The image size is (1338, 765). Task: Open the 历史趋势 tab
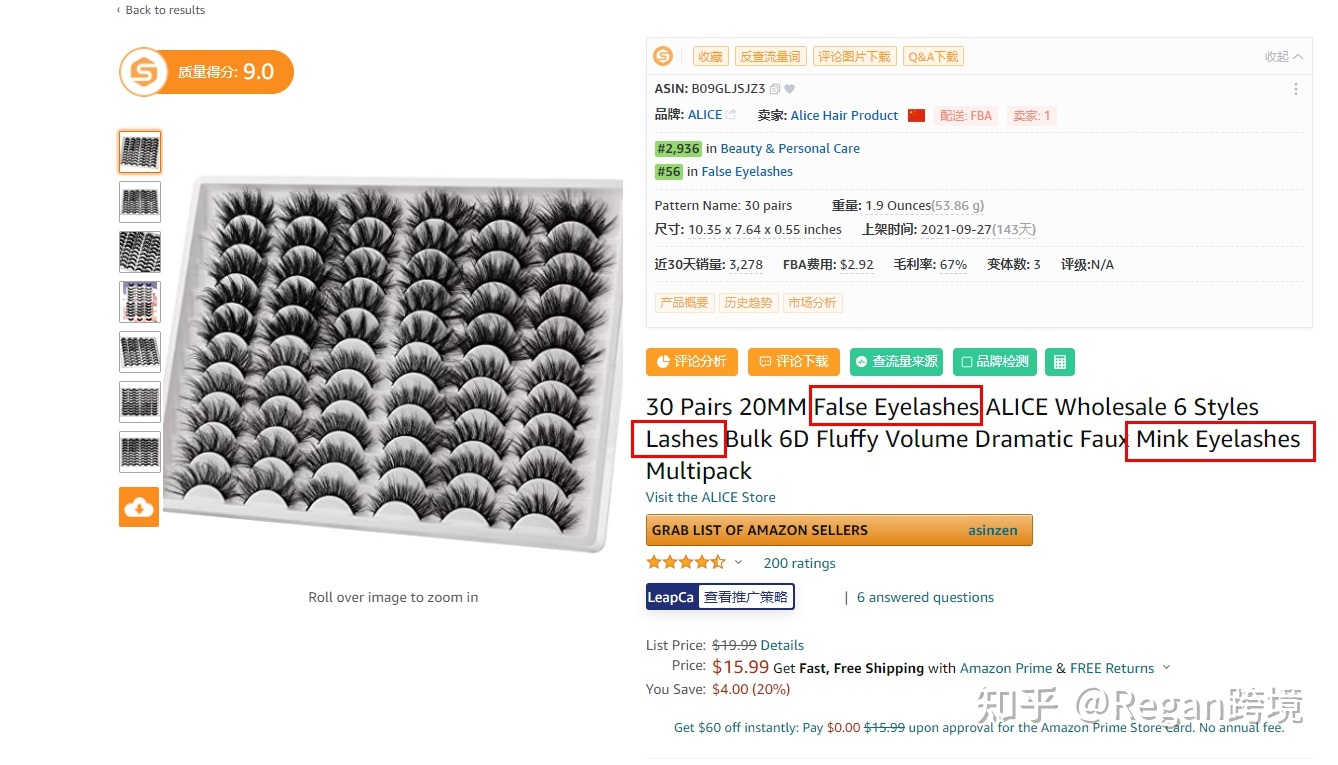click(x=749, y=302)
